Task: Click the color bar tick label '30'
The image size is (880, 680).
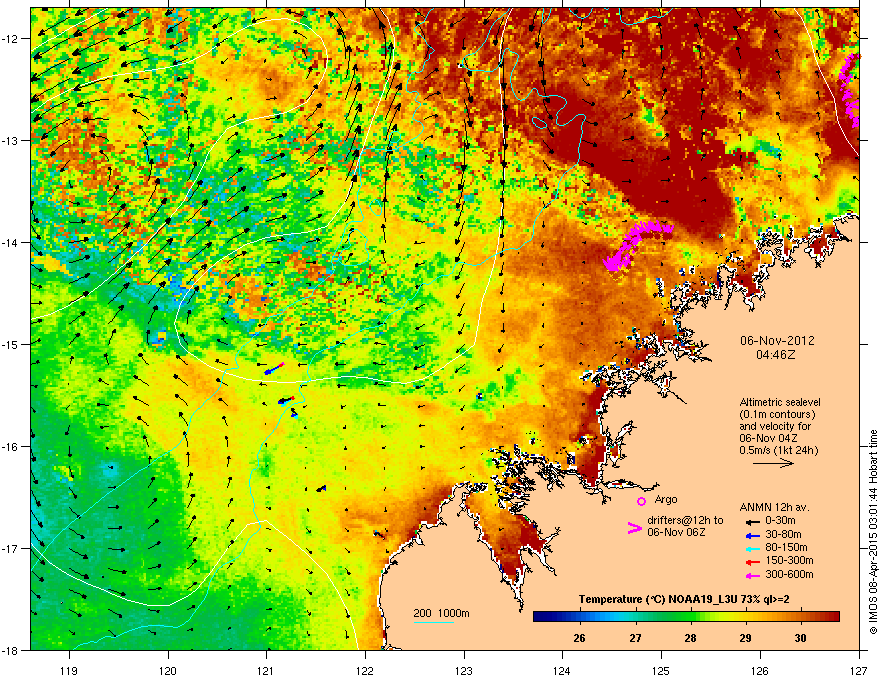Action: click(801, 638)
